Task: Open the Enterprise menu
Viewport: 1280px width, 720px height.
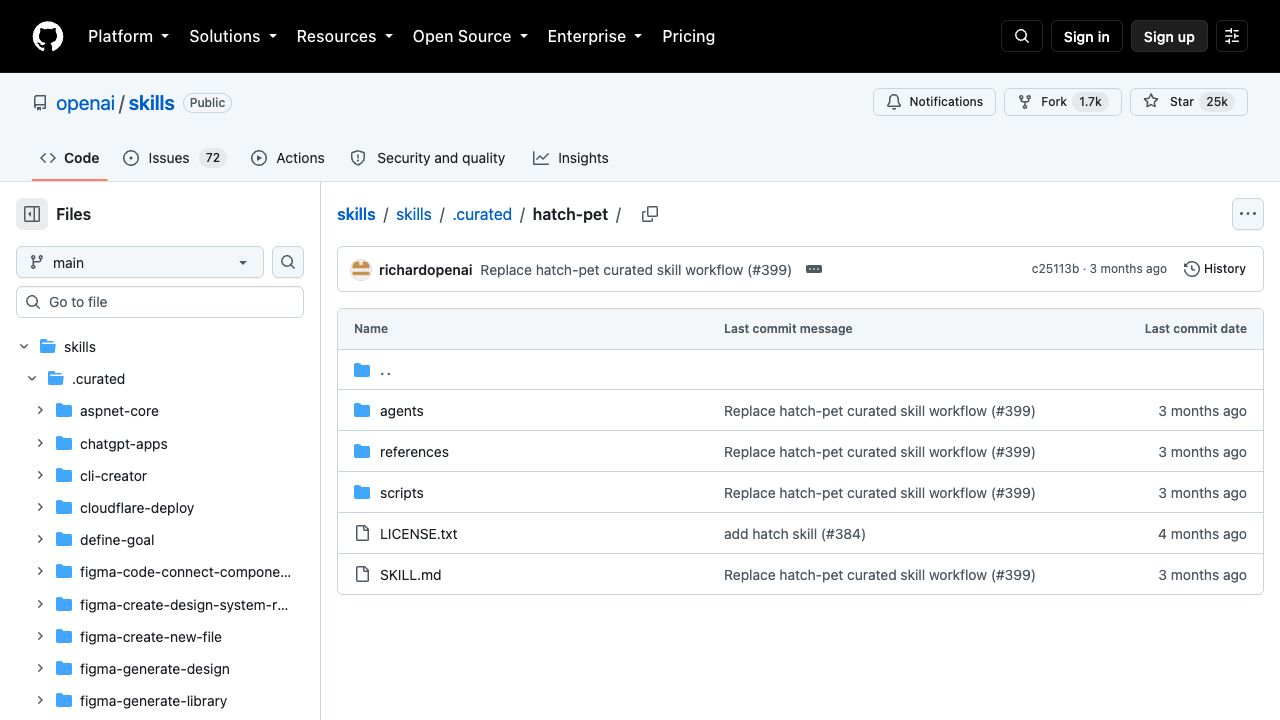Action: (x=595, y=36)
